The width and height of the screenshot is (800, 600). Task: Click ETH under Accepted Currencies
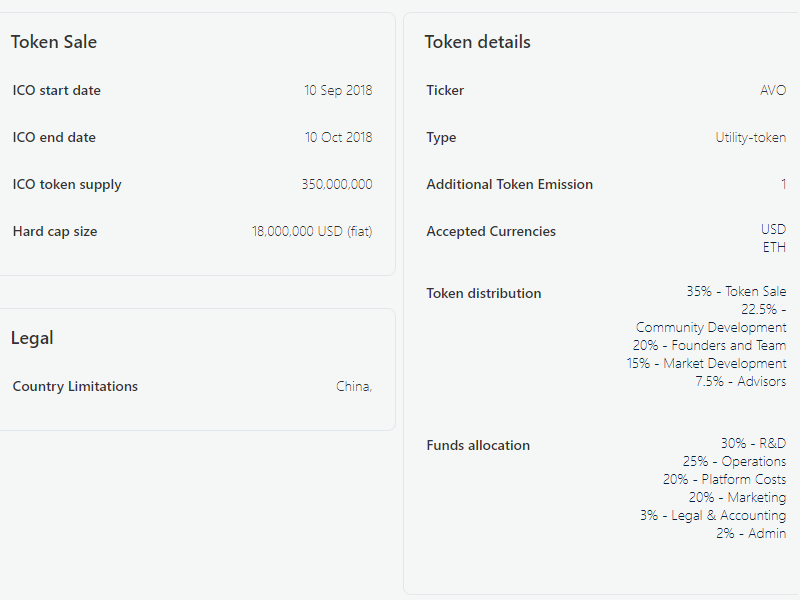tap(774, 247)
